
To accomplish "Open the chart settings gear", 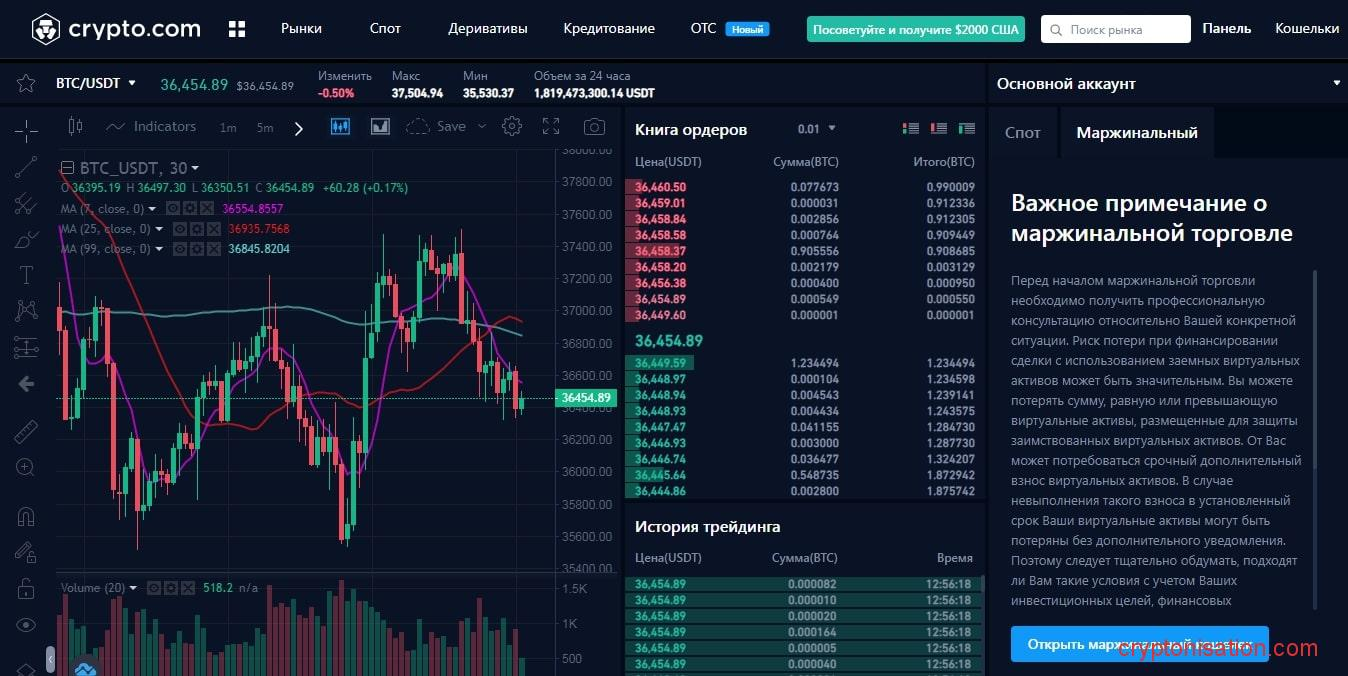I will pyautogui.click(x=512, y=127).
